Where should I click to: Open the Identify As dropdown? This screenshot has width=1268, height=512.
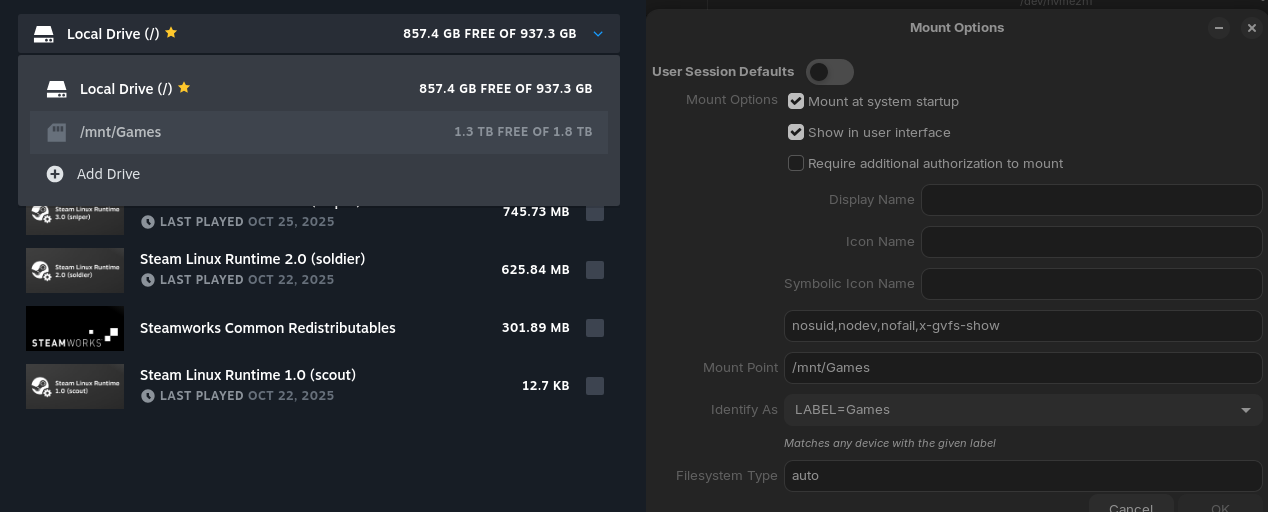click(x=1021, y=410)
